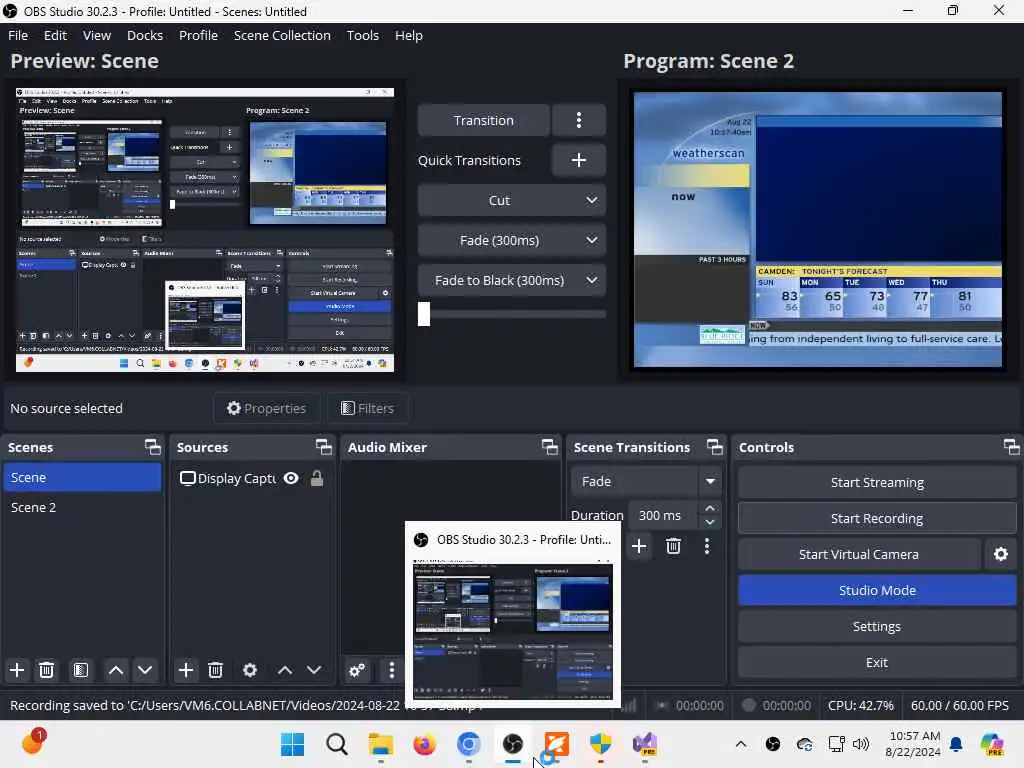Open the Edit menu
1024x768 pixels.
(x=55, y=35)
